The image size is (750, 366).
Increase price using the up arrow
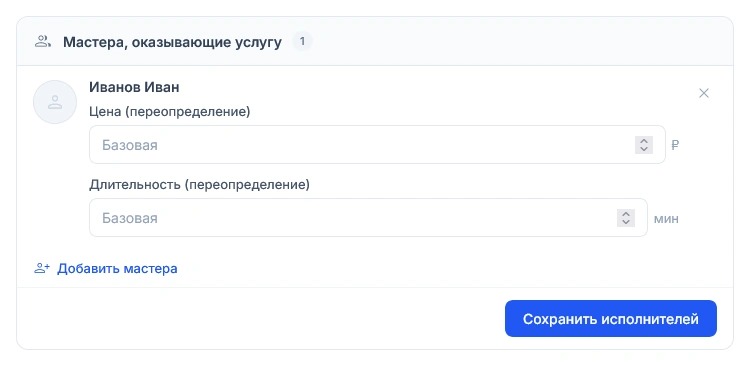(644, 141)
